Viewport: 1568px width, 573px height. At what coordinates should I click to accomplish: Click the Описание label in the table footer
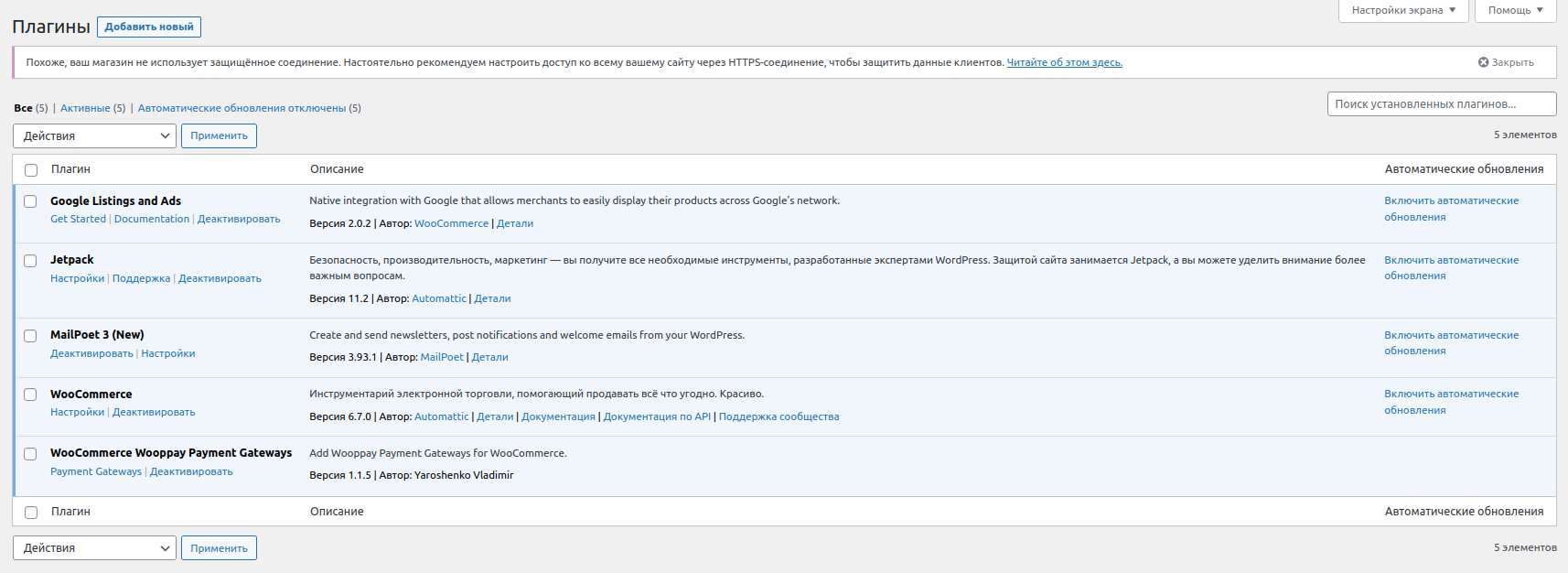[337, 512]
